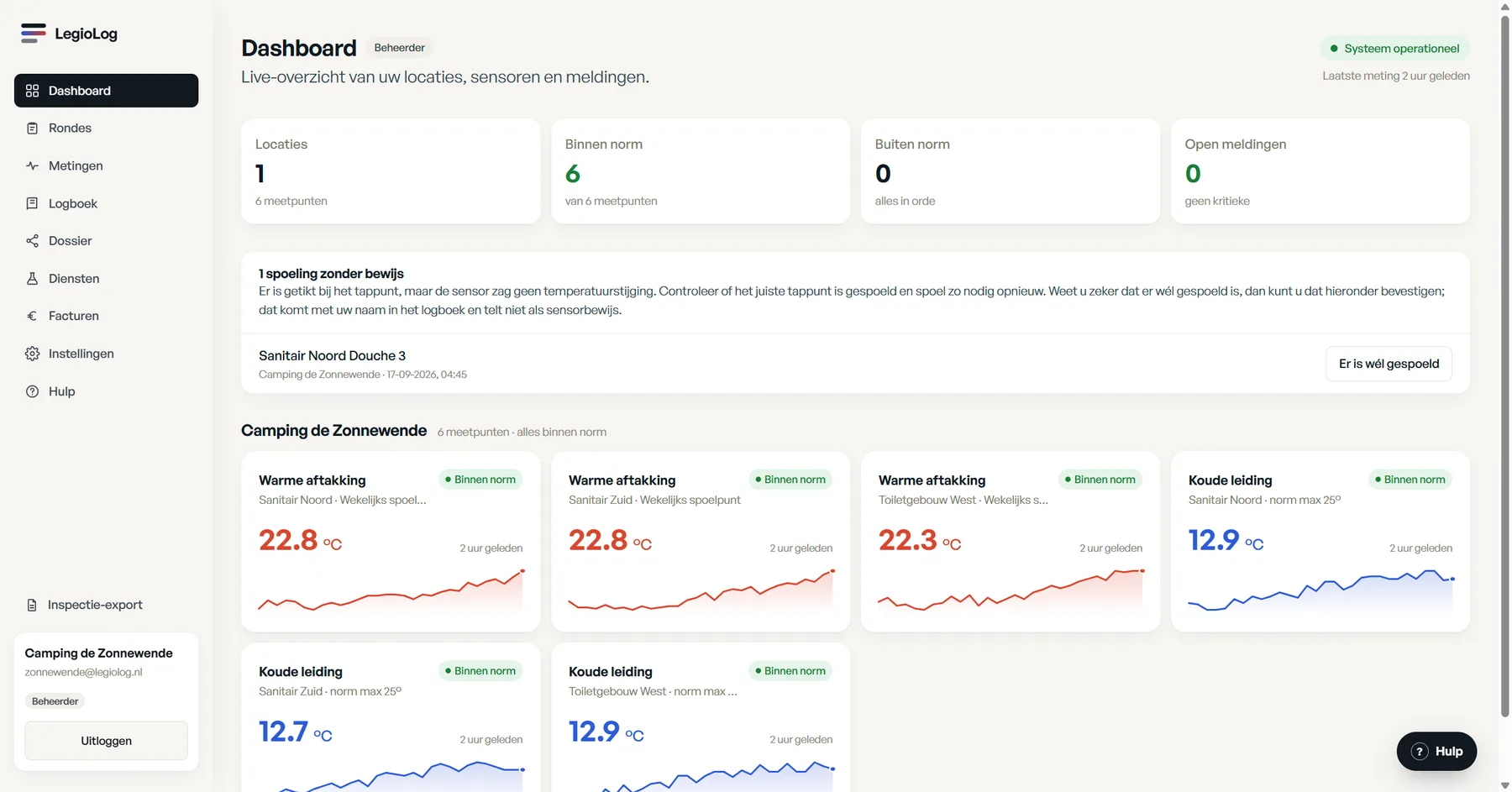The image size is (1512, 792).
Task: Click the Logboek book icon
Action: [x=32, y=203]
